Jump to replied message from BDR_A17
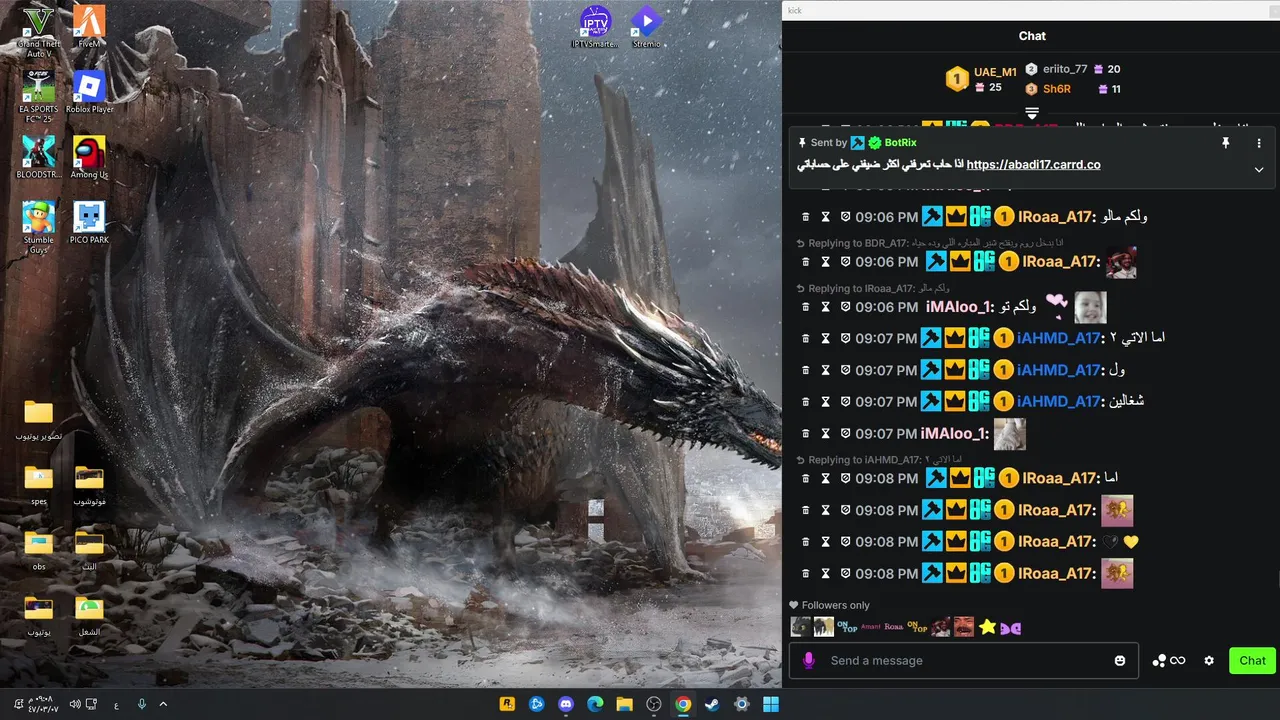Image resolution: width=1280 pixels, height=720 pixels. (x=928, y=243)
